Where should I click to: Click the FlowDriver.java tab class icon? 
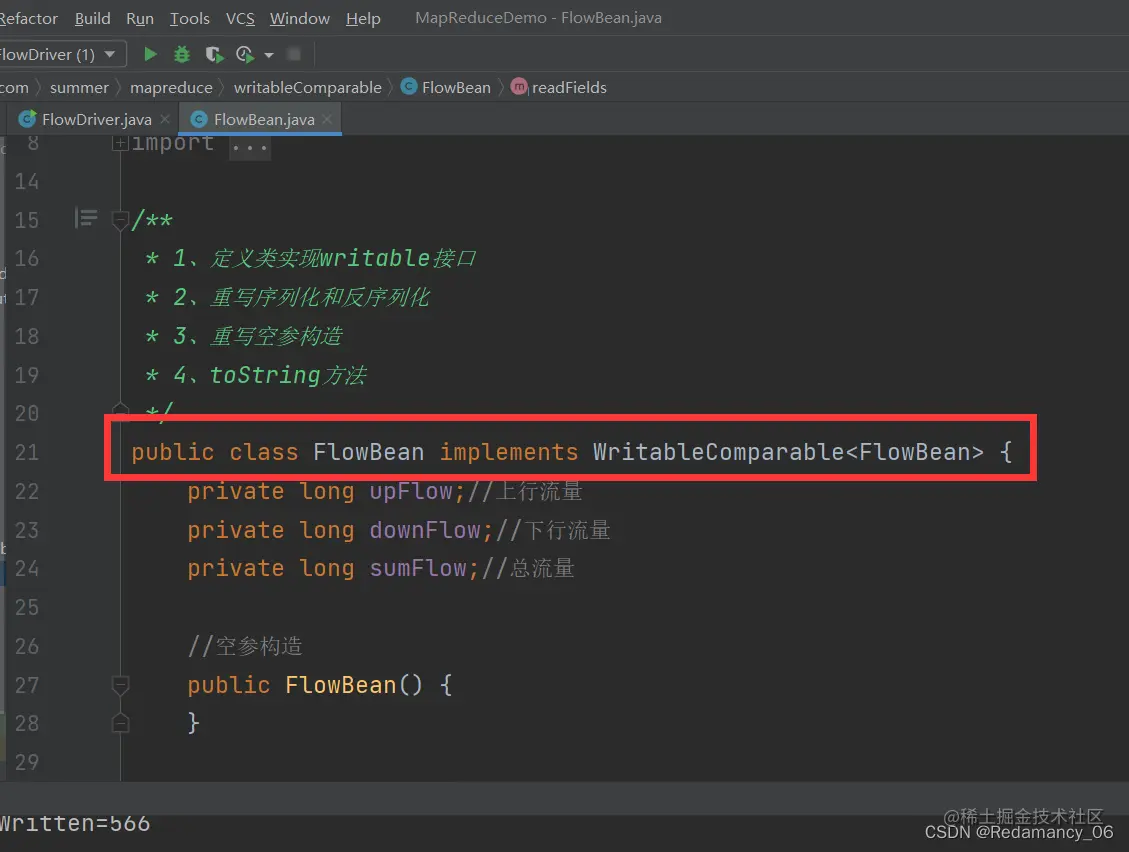[x=27, y=119]
